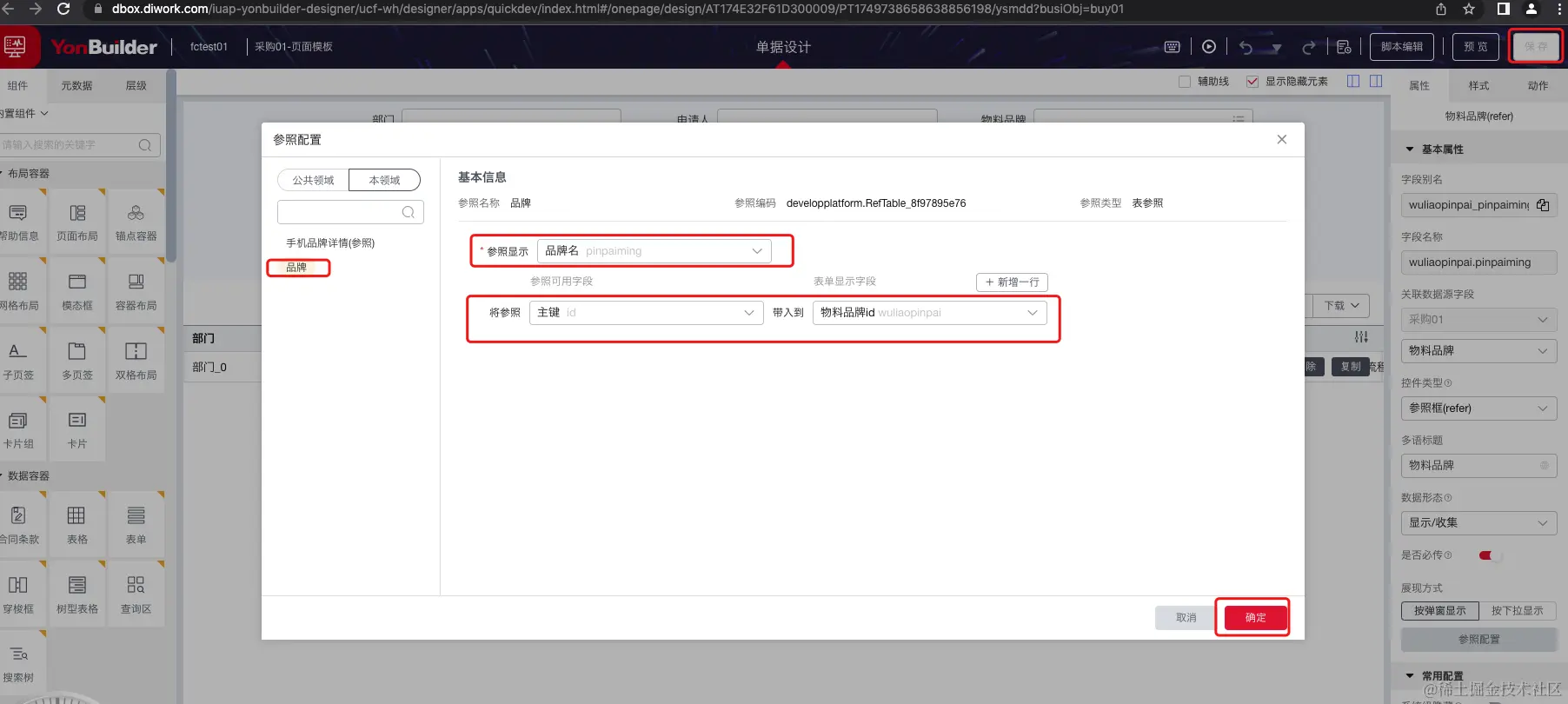
Task: Open the 属性 tab
Action: coord(1419,86)
